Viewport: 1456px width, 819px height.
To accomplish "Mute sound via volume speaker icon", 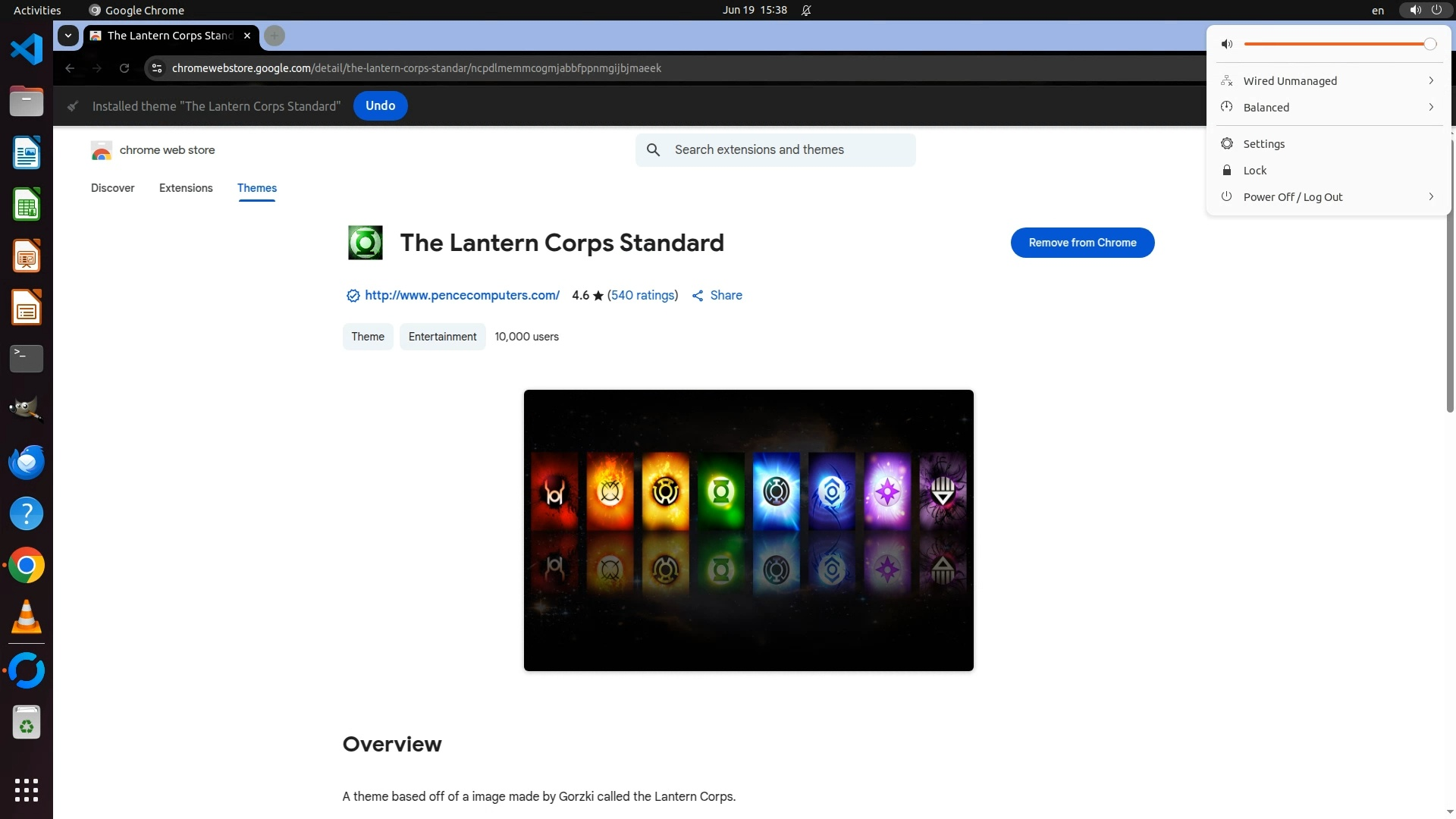I will pyautogui.click(x=1227, y=44).
